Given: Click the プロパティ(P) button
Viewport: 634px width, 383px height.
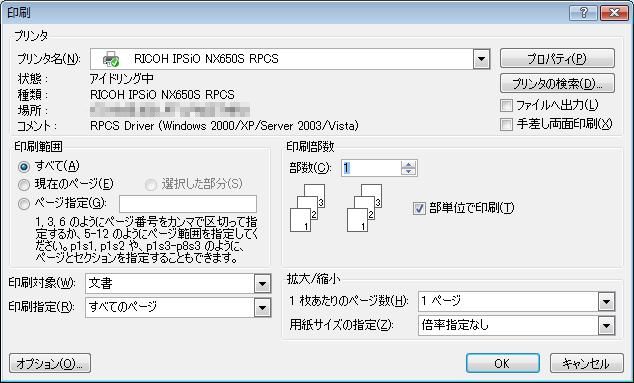Looking at the screenshot, I should click(x=557, y=59).
